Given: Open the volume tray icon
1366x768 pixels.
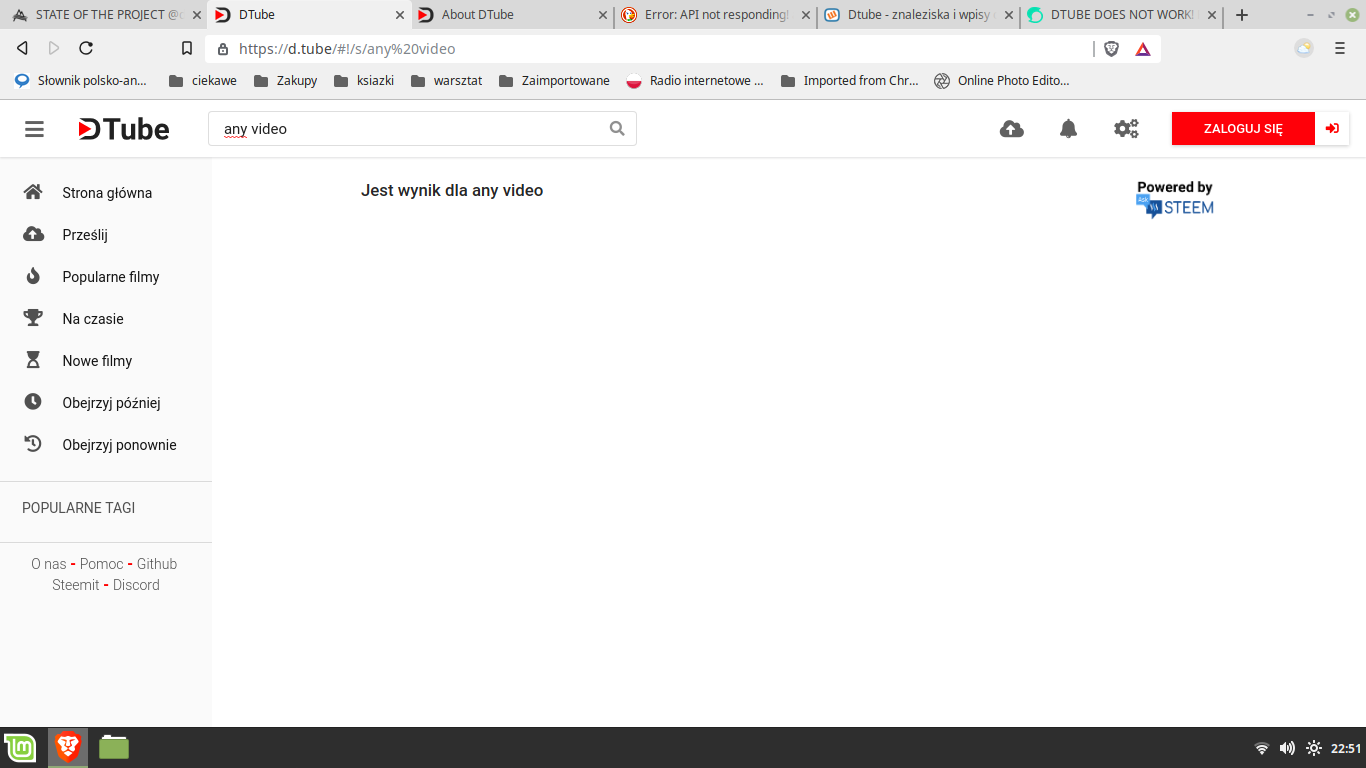Looking at the screenshot, I should [x=1287, y=748].
